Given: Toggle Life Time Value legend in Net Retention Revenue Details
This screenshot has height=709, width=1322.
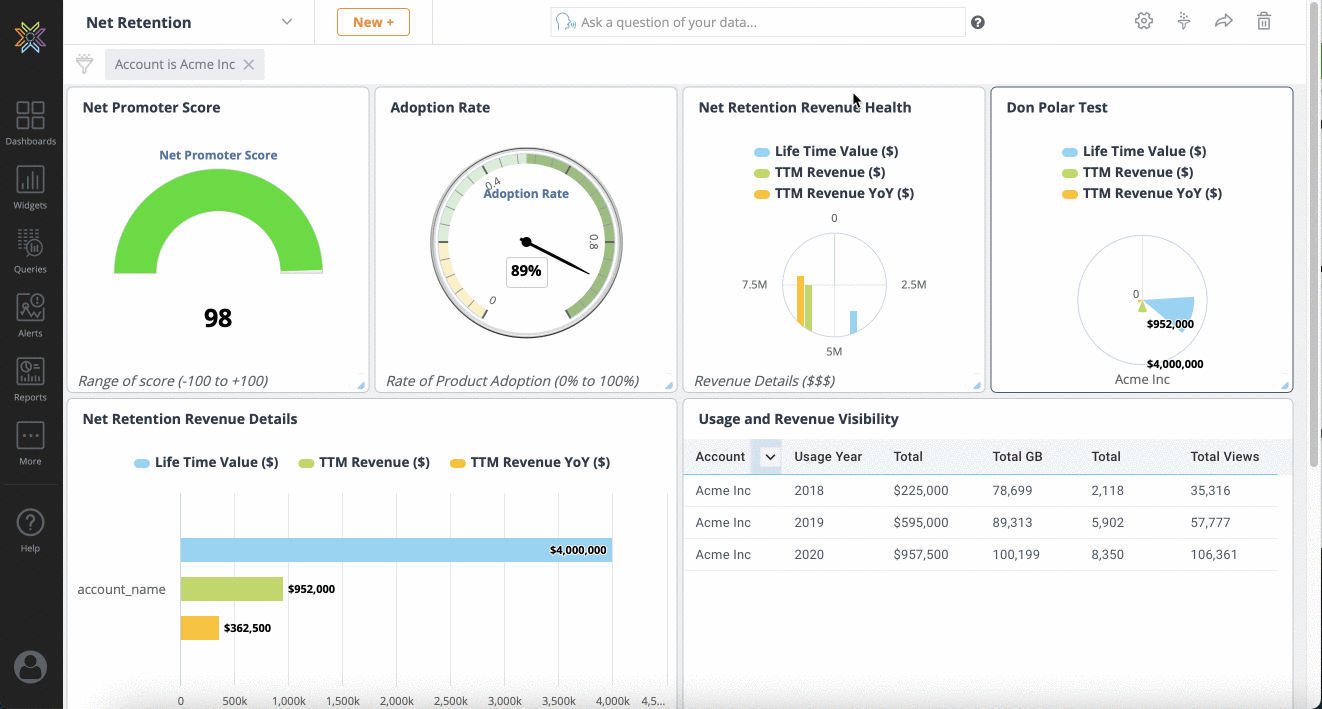Looking at the screenshot, I should (206, 462).
